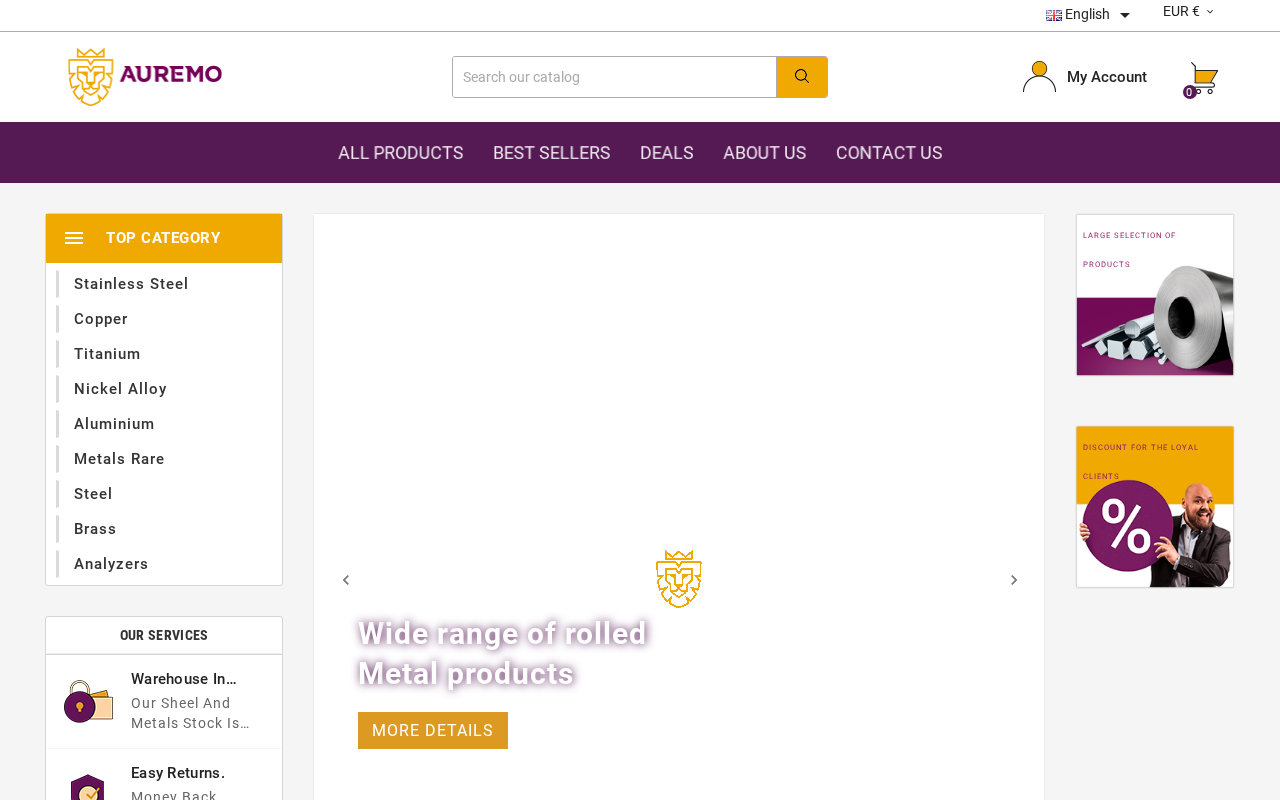Click the Warehouse padlock service icon
The width and height of the screenshot is (1280, 800).
click(x=89, y=701)
